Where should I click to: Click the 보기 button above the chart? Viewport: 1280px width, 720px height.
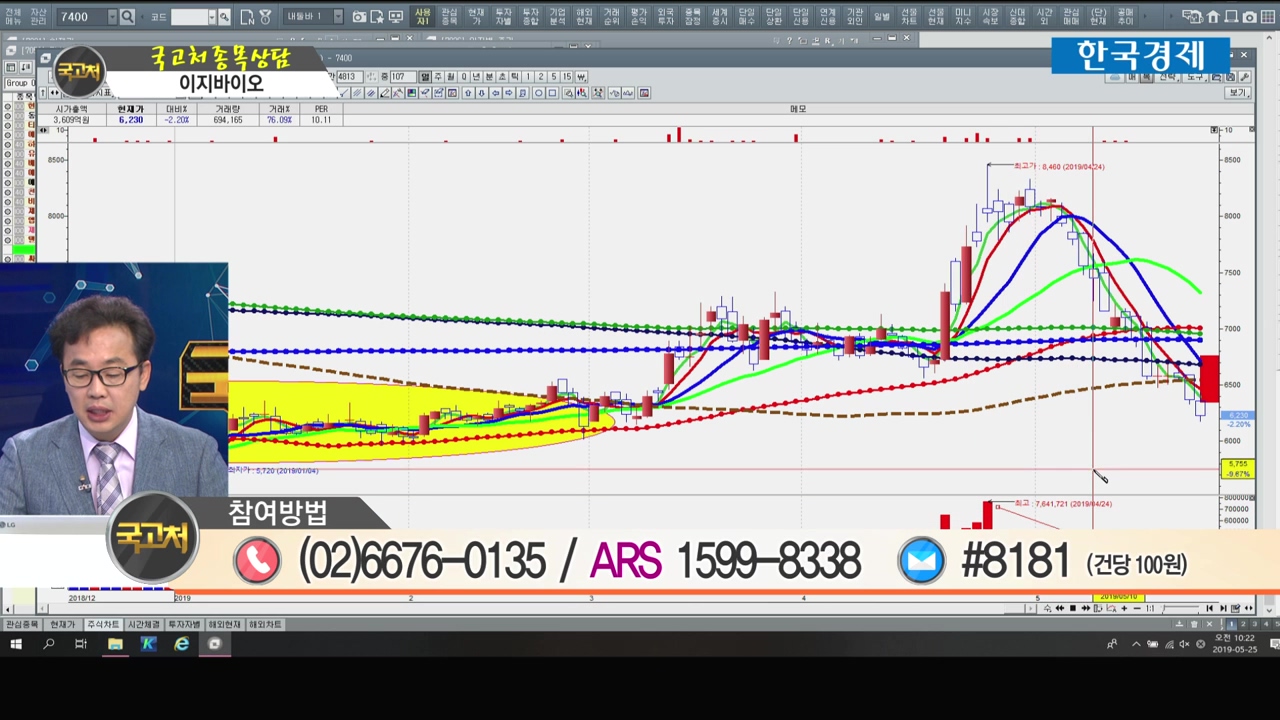pyautogui.click(x=1238, y=93)
